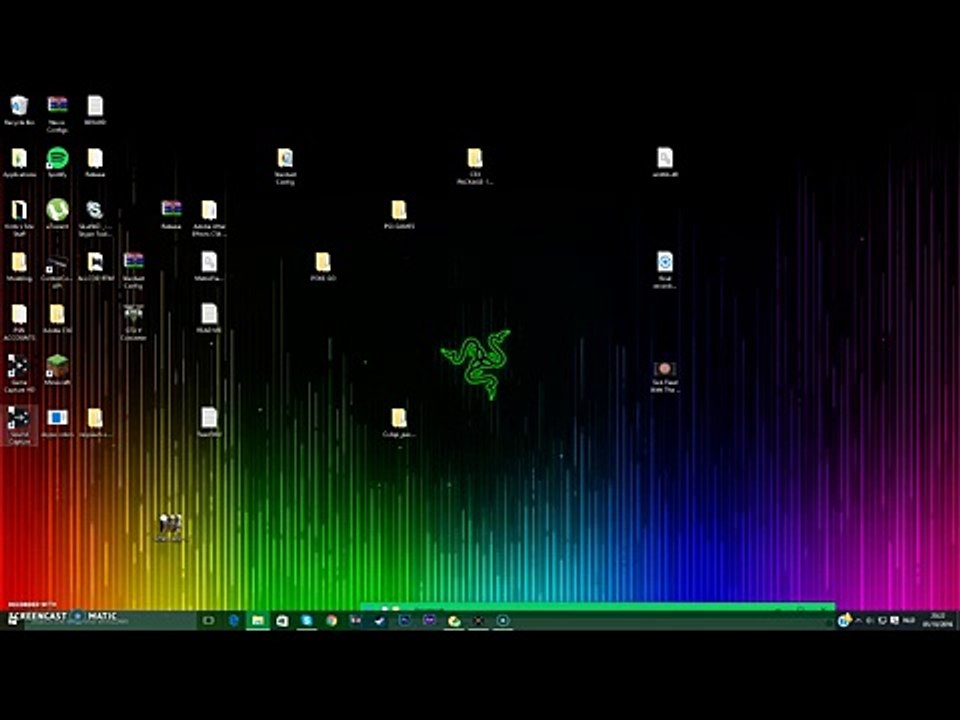Launch Microsoft Edge from the taskbar
Image resolution: width=960 pixels, height=720 pixels.
coord(233,620)
